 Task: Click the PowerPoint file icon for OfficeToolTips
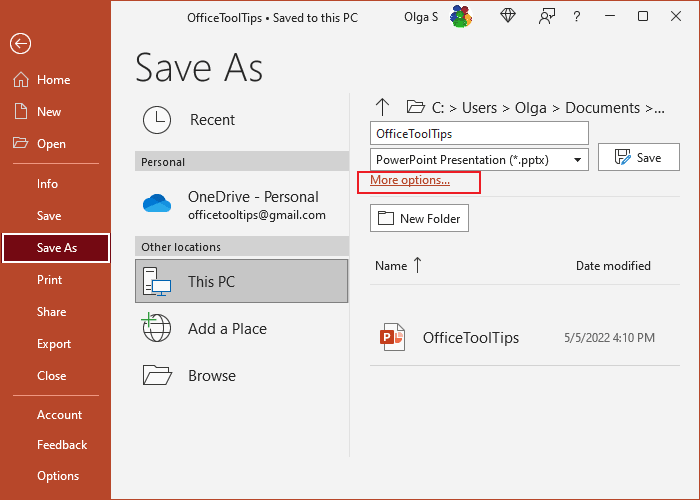(392, 337)
